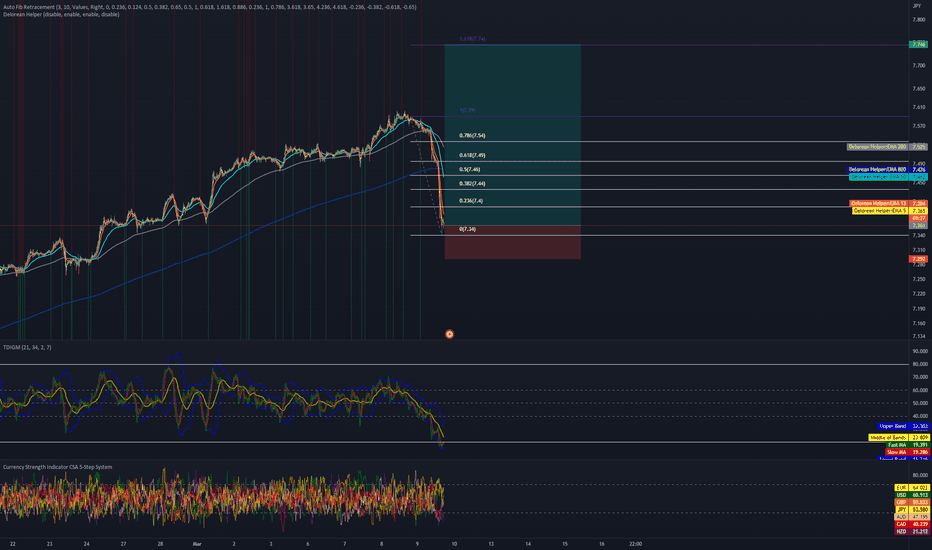Click the Slow MA red label
This screenshot has height=550, width=932.
click(897, 452)
